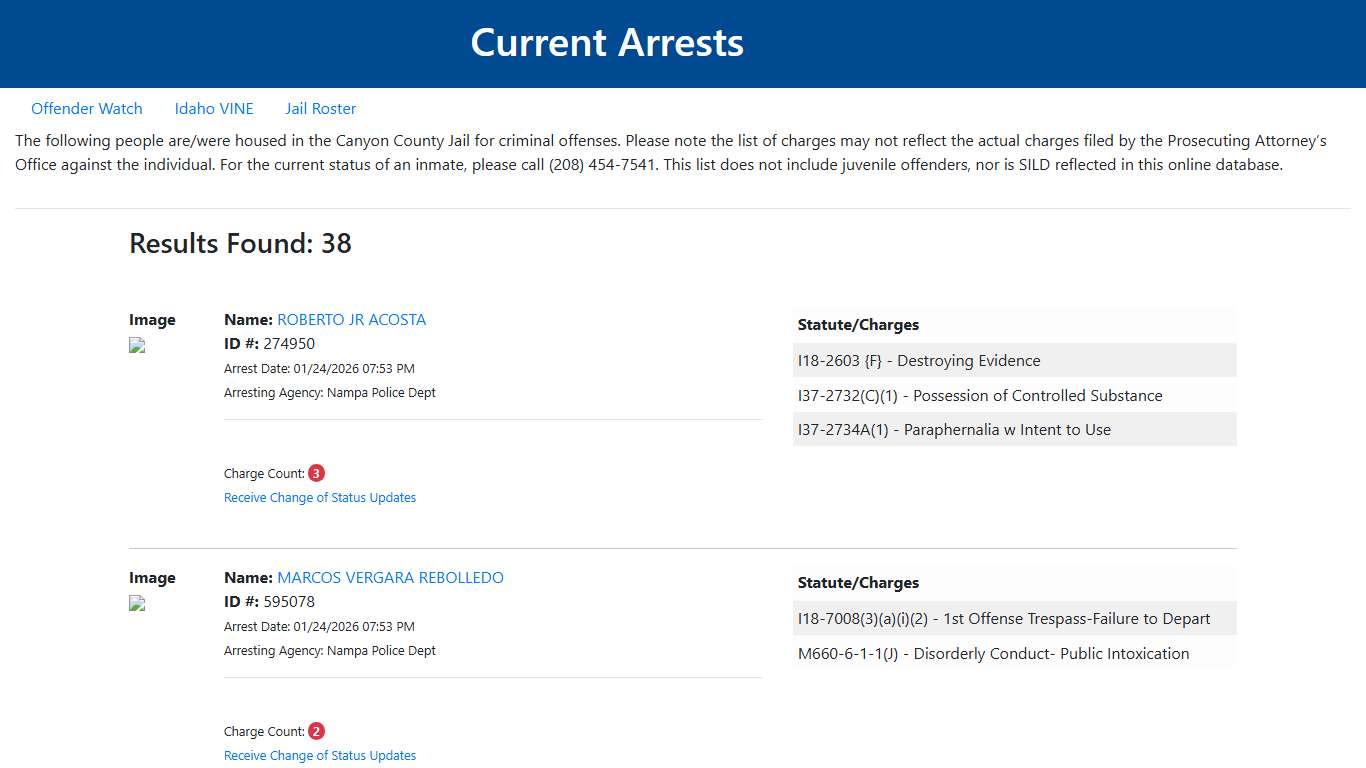Open the Offender Watch page
The width and height of the screenshot is (1366, 768).
coord(87,108)
